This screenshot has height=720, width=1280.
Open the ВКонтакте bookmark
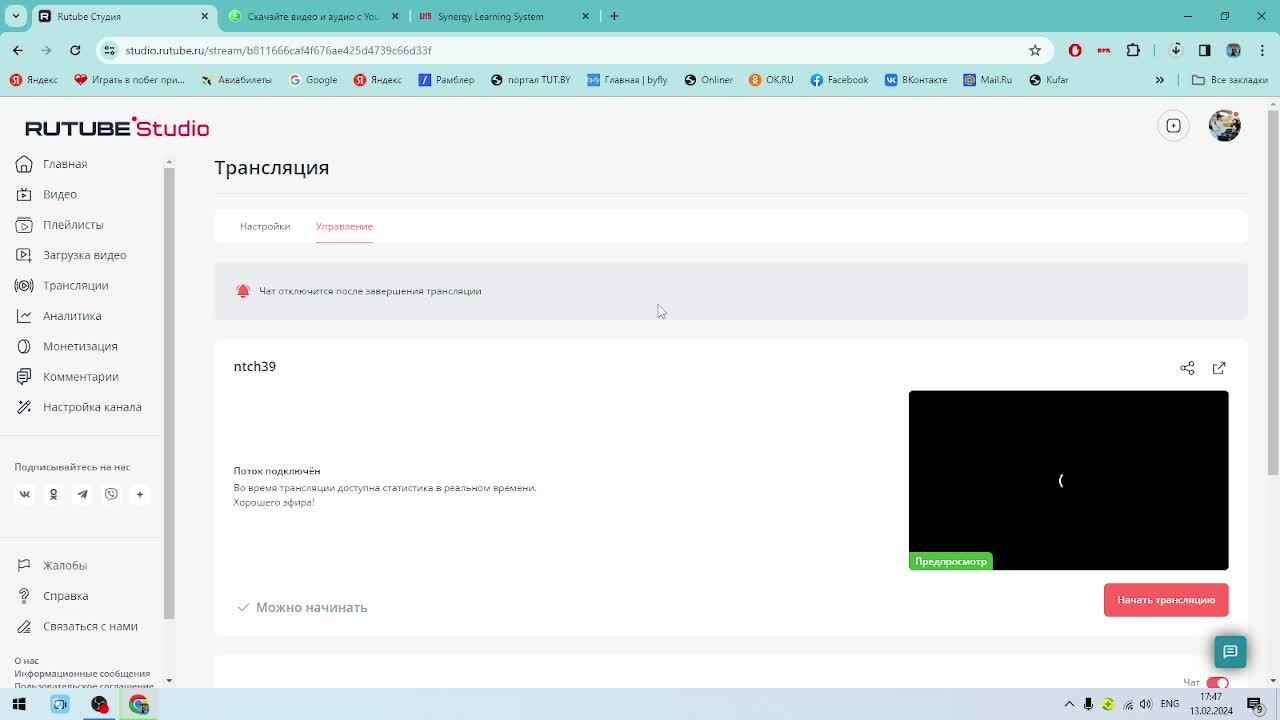pos(916,80)
